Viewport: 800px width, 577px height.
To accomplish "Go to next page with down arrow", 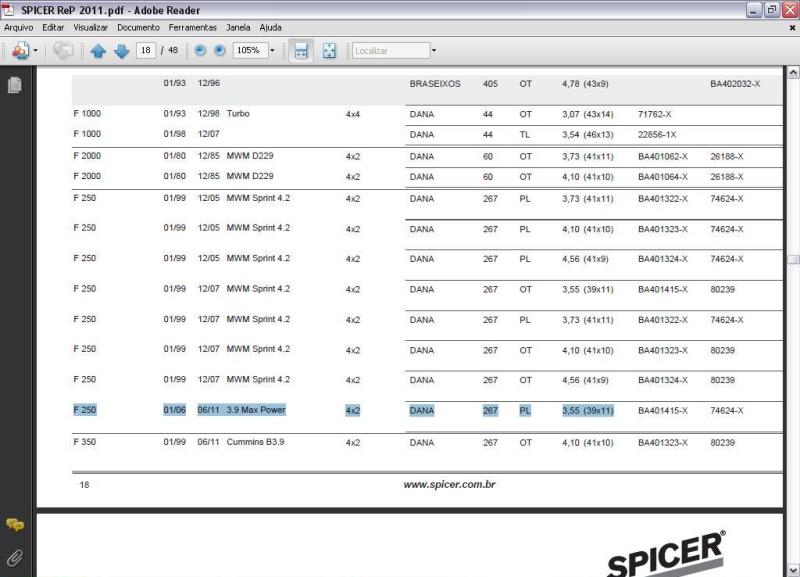I will tap(121, 51).
